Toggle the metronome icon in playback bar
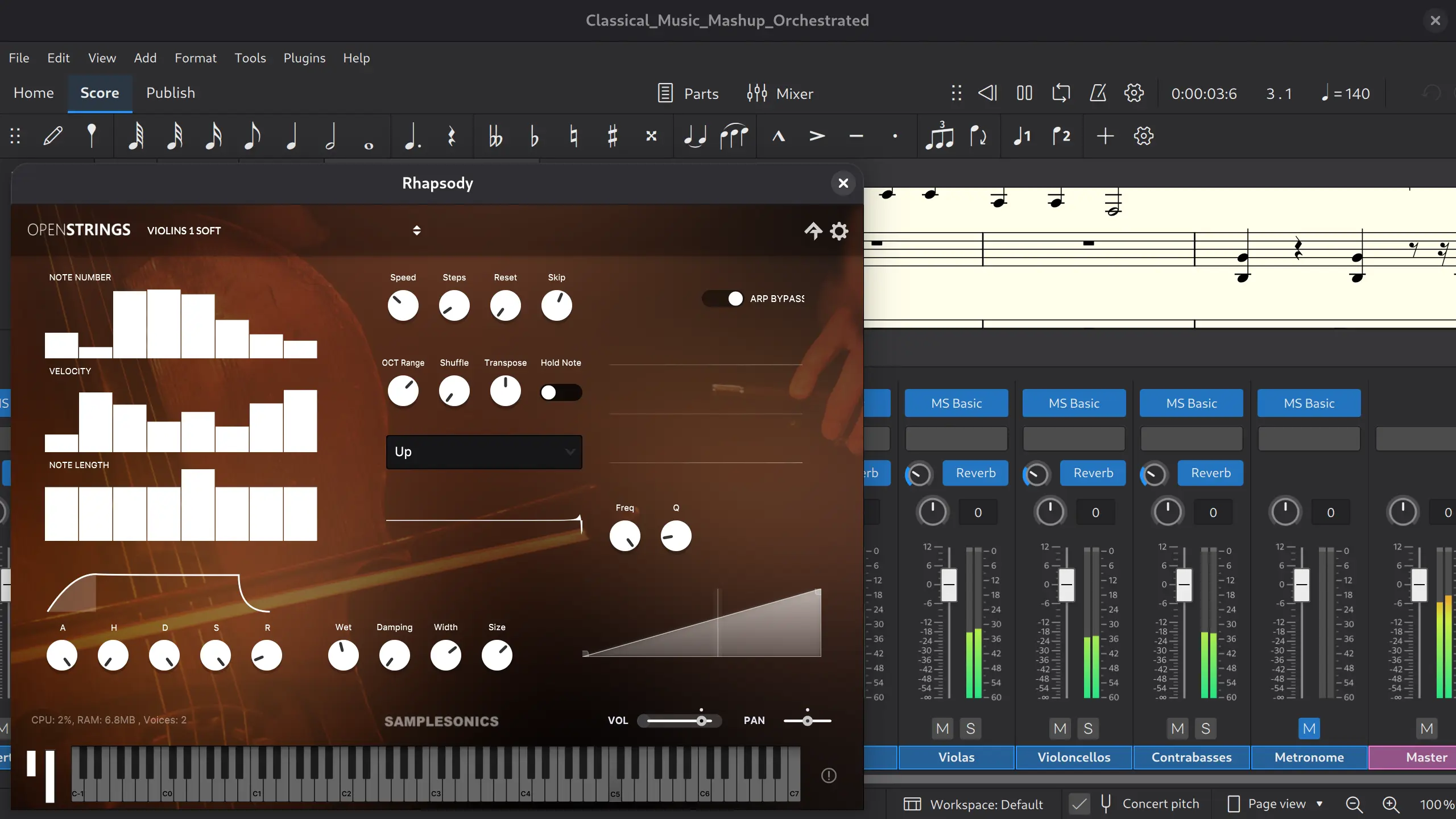Screen dimensions: 1456x819 point(1098,93)
